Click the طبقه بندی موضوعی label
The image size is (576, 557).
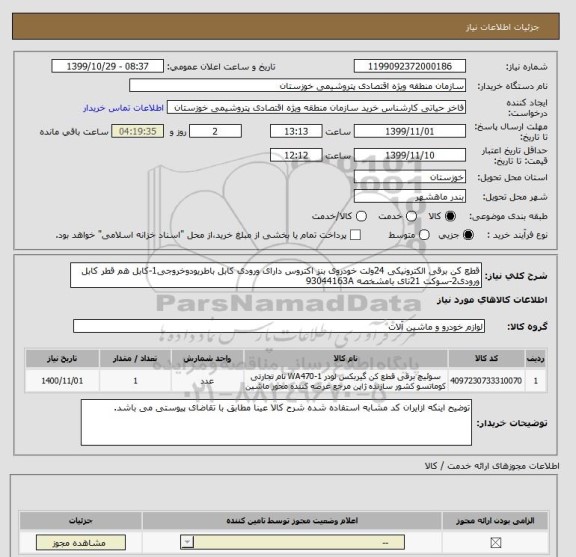pos(508,216)
